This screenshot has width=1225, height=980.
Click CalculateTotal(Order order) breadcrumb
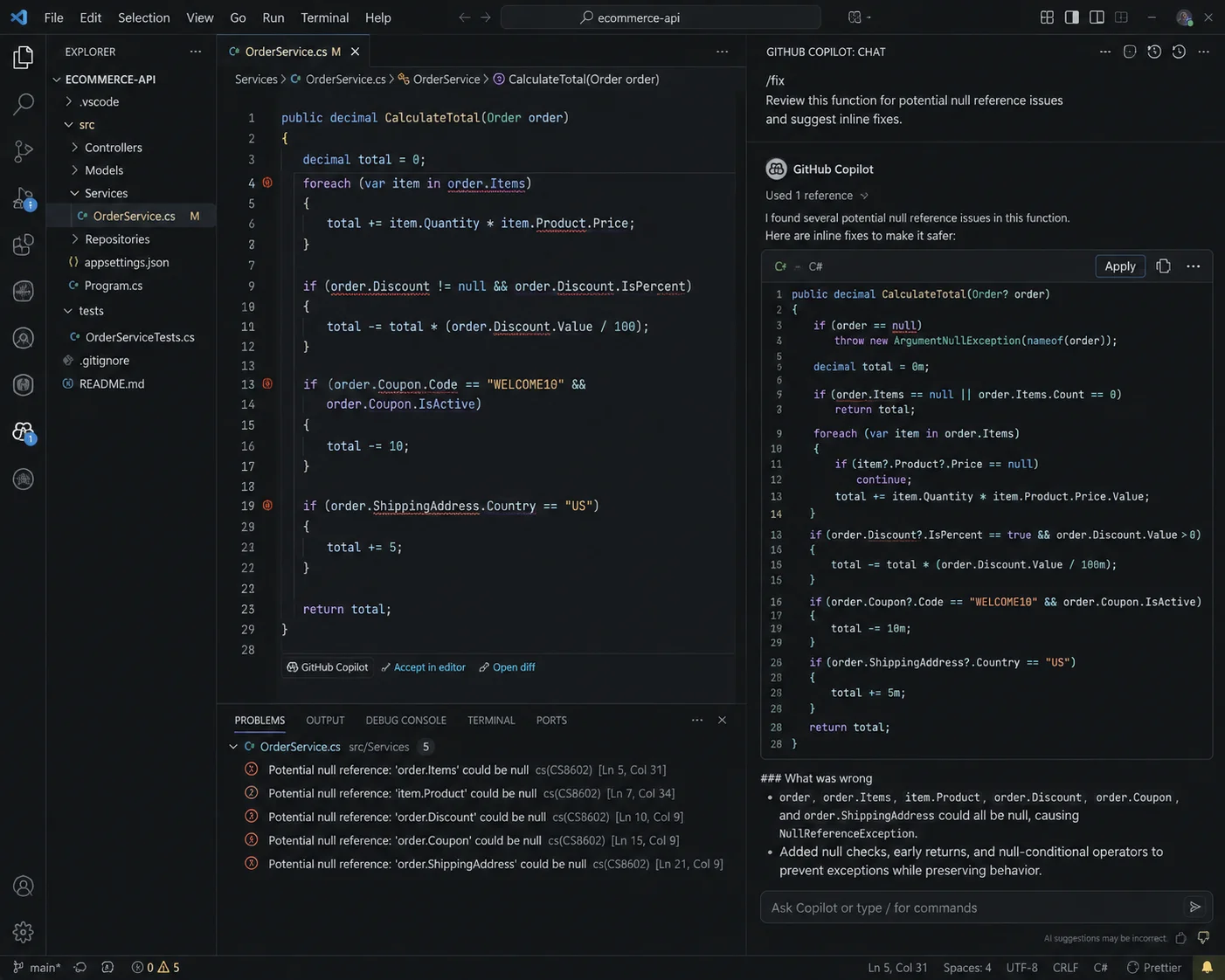tap(576, 79)
